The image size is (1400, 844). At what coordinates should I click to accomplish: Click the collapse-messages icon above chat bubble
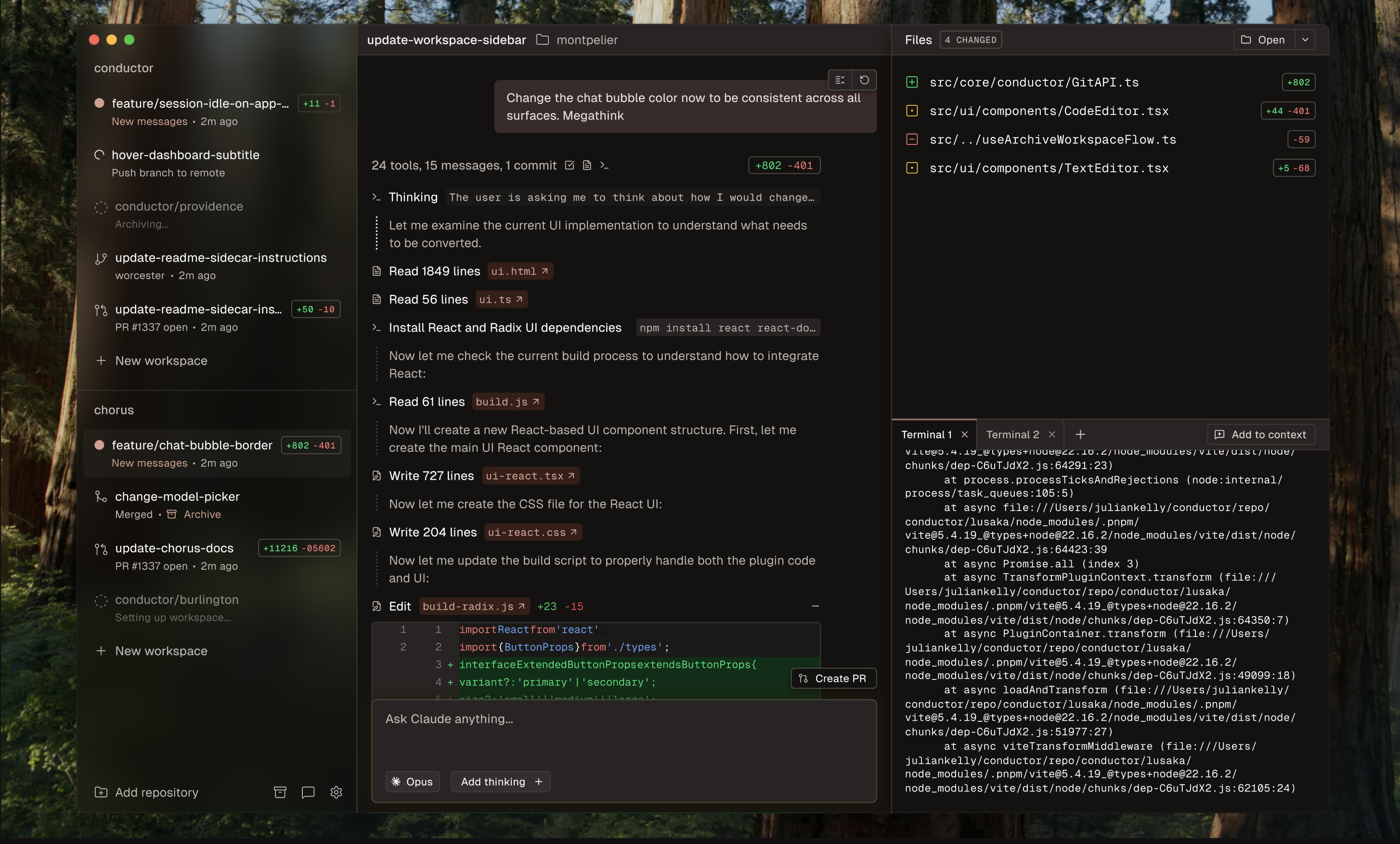[x=840, y=80]
